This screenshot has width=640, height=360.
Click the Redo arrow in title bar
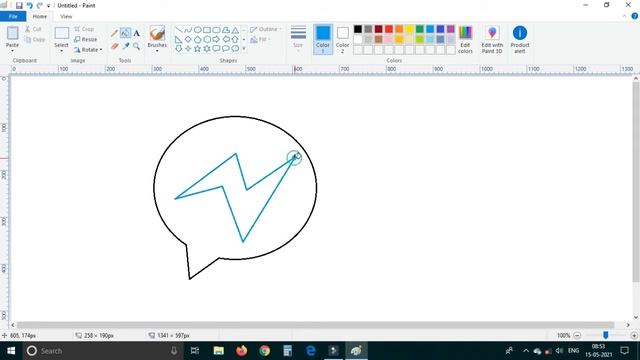tap(40, 6)
